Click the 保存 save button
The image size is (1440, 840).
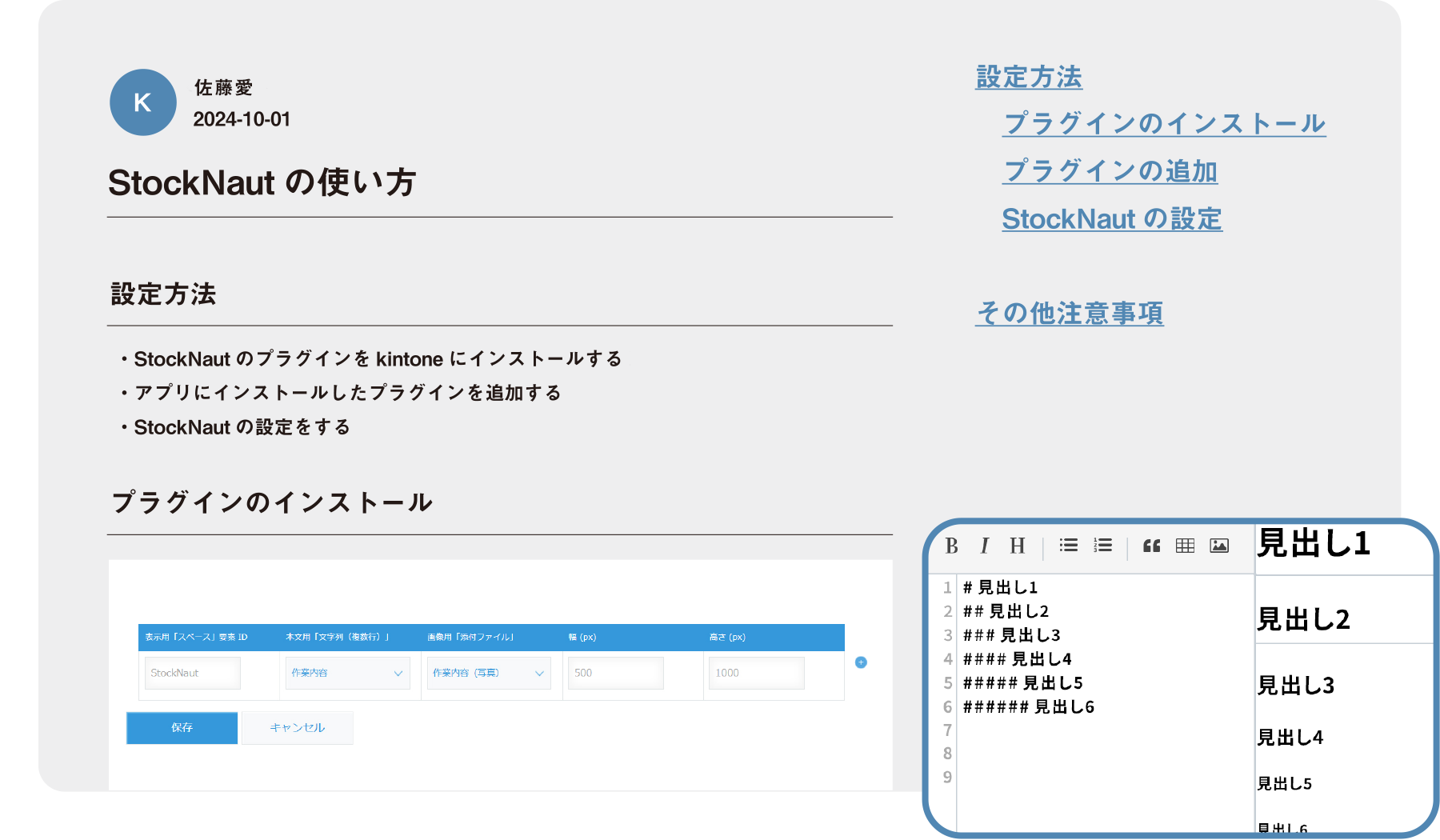182,727
